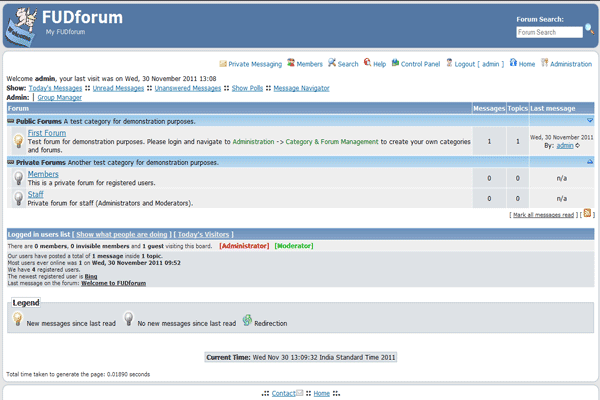The image size is (600, 400).
Task: Click the envelope icon next to Contact
Action: 300,393
